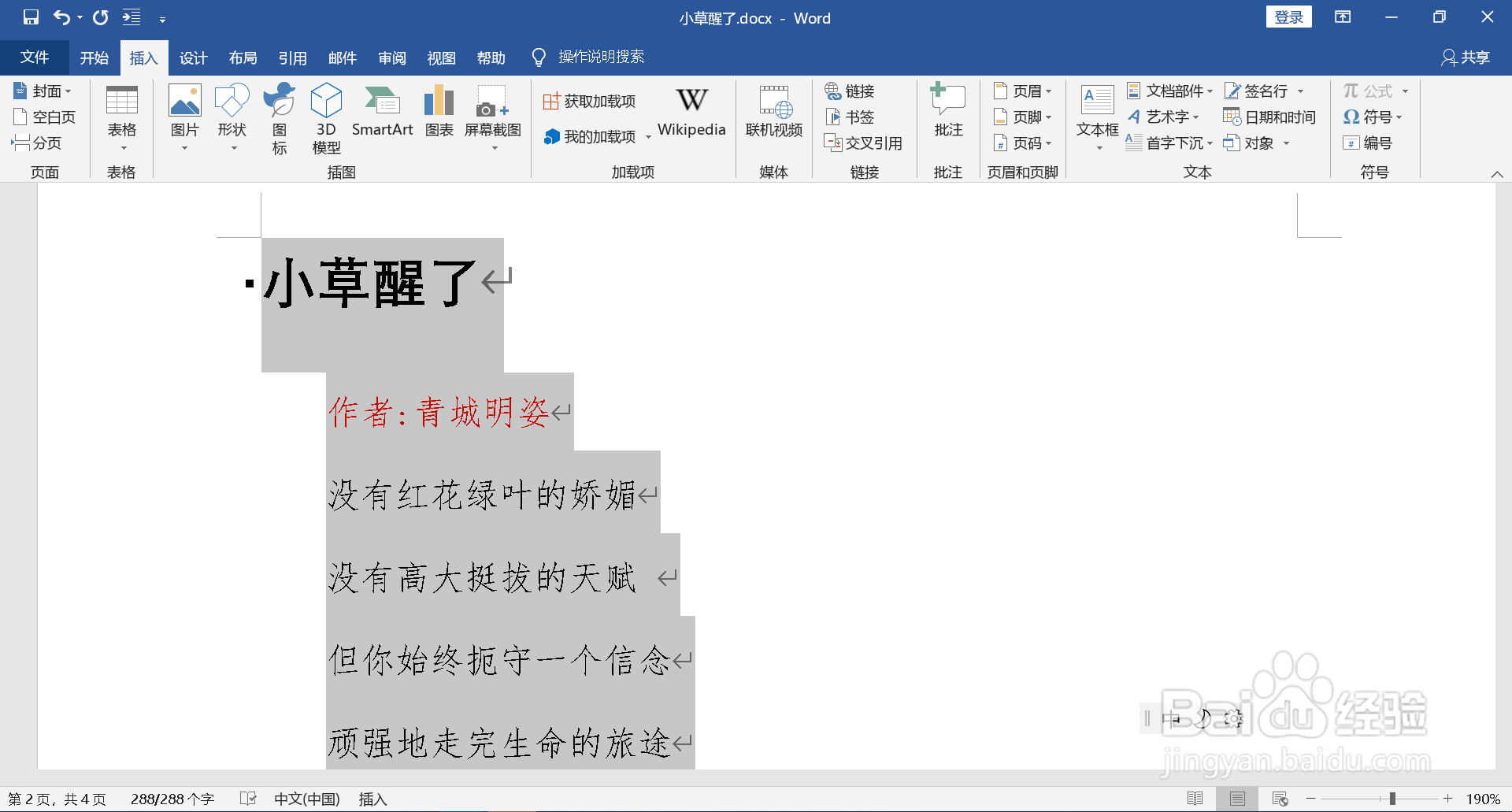Click the 共享 button
The image size is (1512, 812).
point(1465,57)
